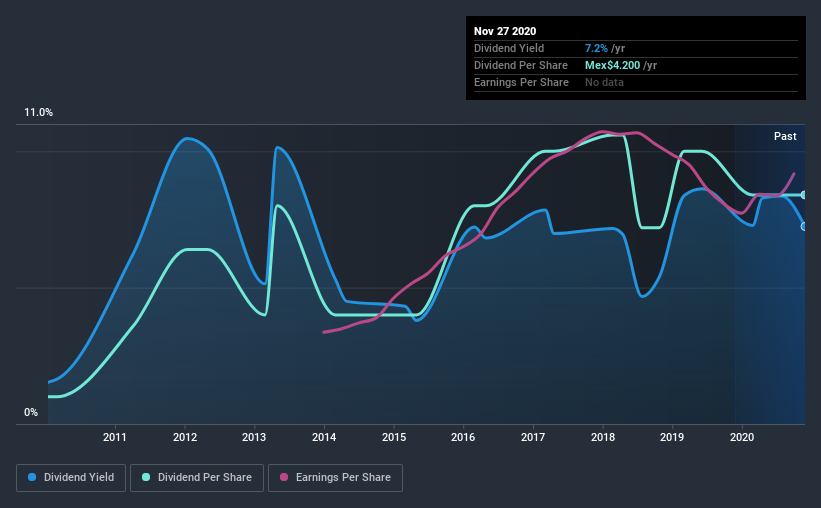Click the 2017 x-axis label
The image size is (821, 508).
[533, 437]
